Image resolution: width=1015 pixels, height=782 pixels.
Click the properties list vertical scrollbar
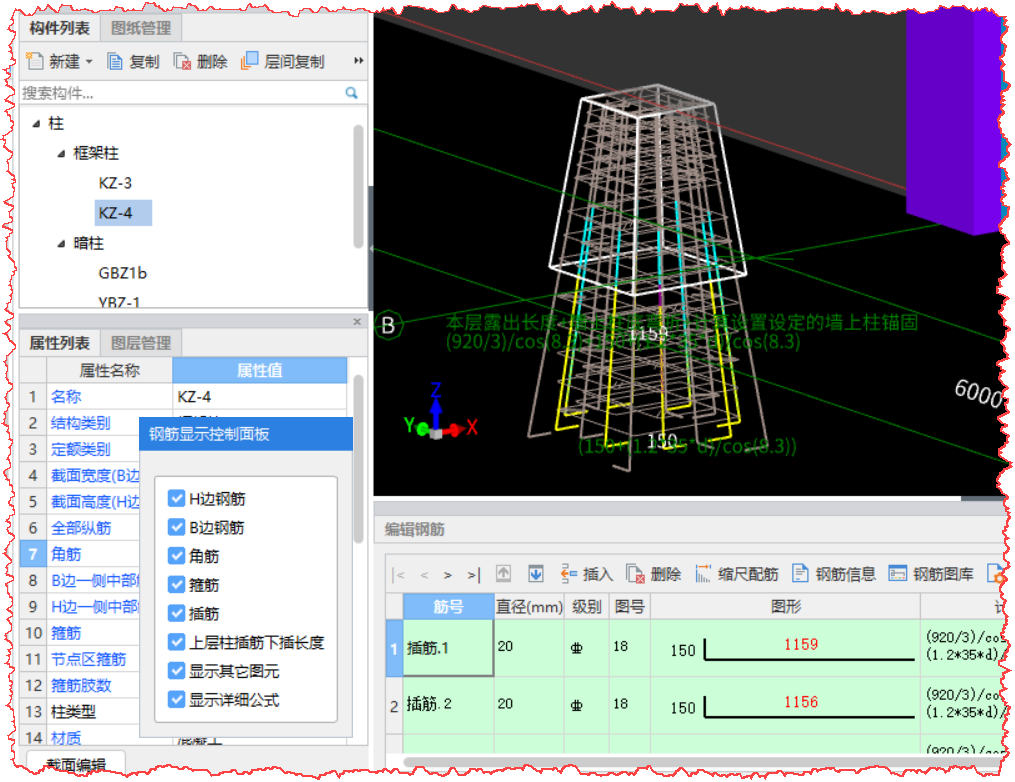(x=358, y=458)
